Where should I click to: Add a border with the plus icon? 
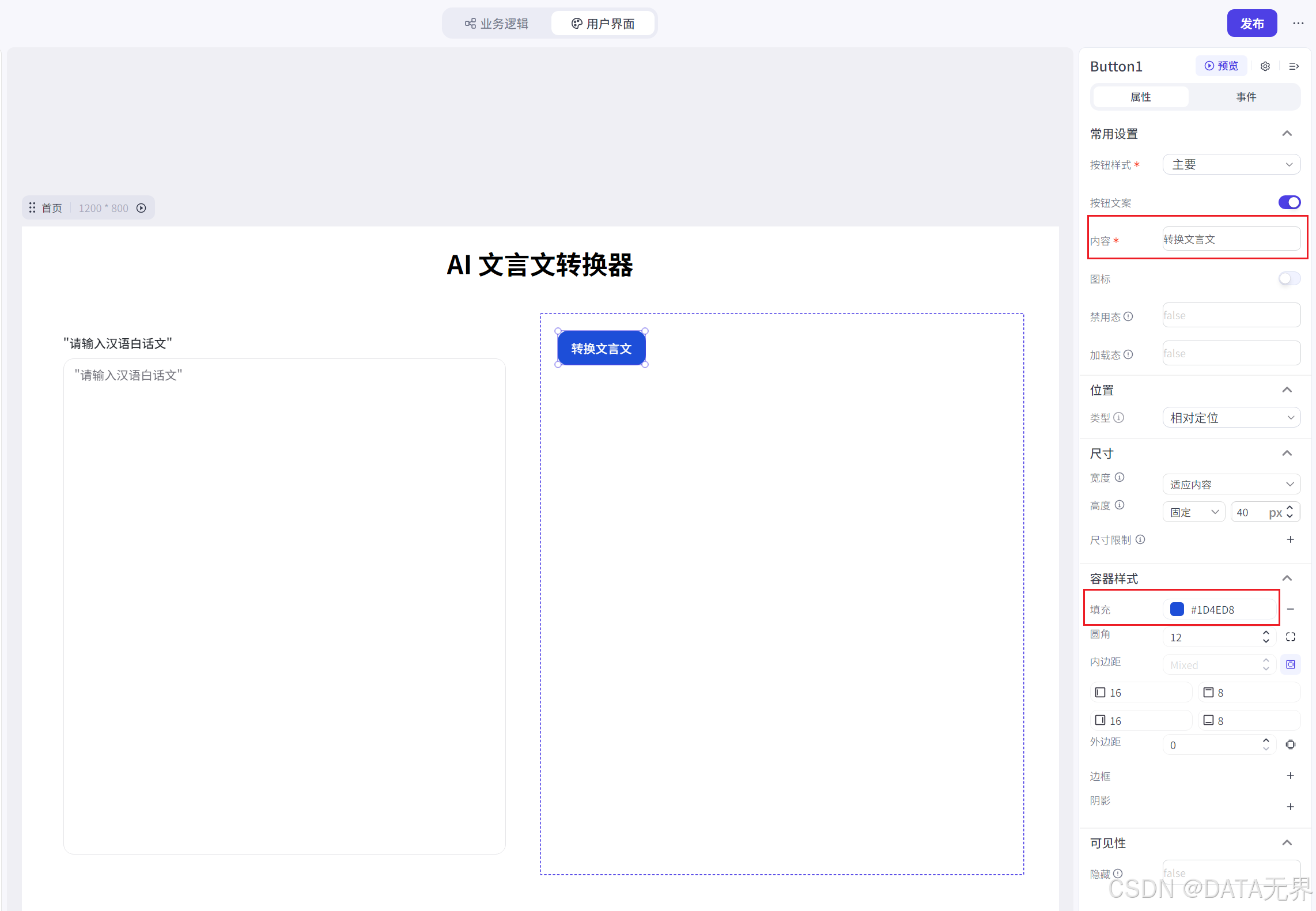pyautogui.click(x=1291, y=776)
